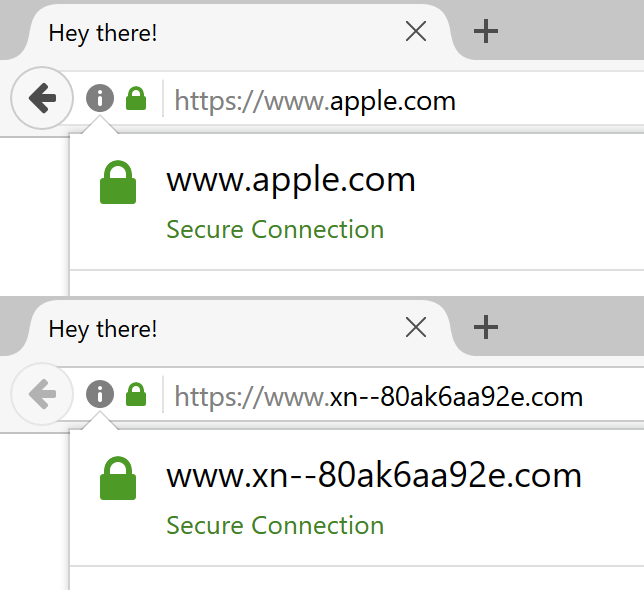Click the back arrow in the top browser
Image resolution: width=644 pixels, height=590 pixels.
point(42,98)
